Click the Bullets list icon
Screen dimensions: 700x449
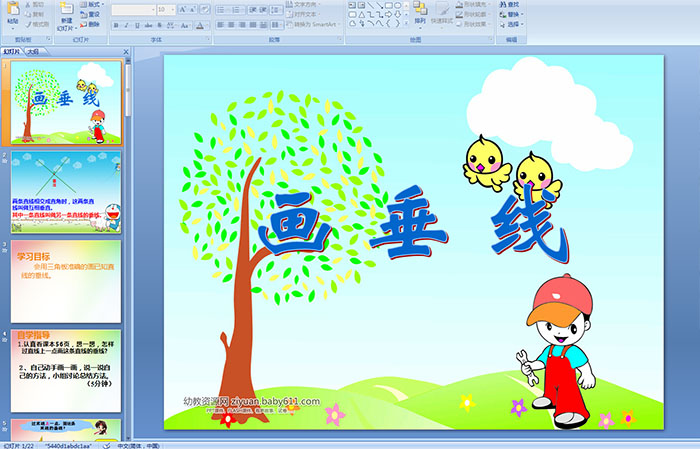pos(221,10)
